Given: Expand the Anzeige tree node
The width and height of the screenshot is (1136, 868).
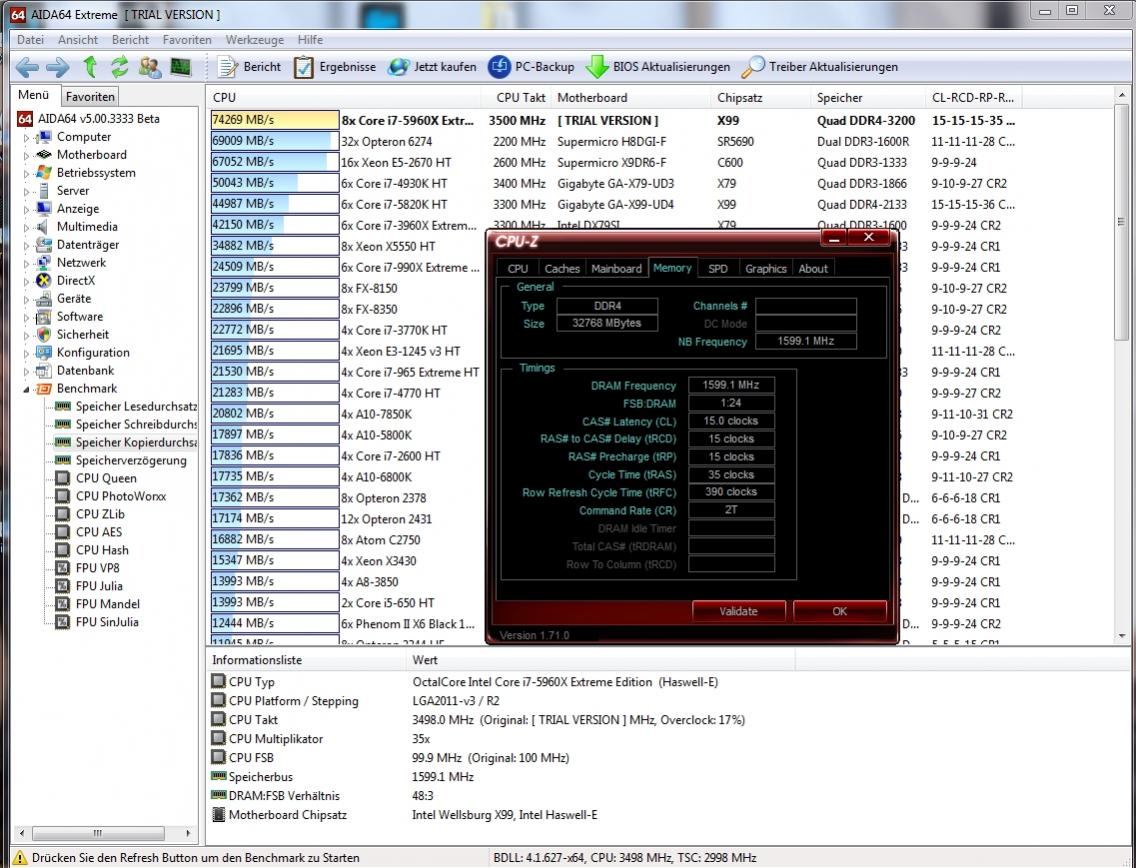Looking at the screenshot, I should (x=27, y=209).
